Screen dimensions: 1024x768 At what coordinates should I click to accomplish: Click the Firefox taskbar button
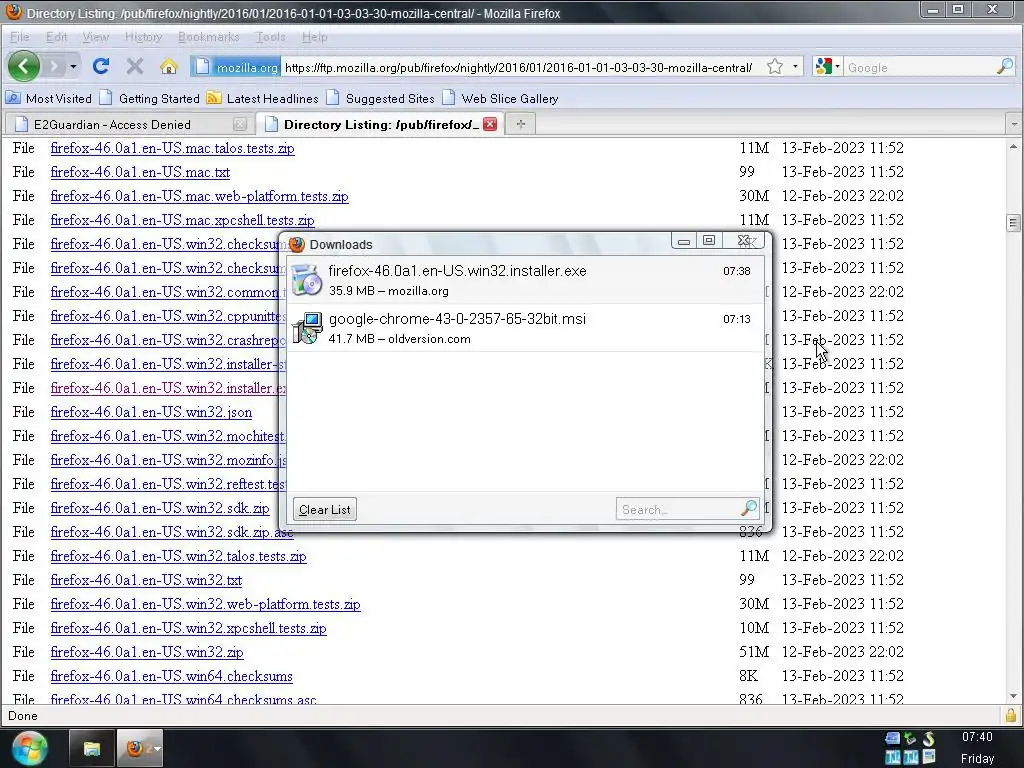[140, 748]
